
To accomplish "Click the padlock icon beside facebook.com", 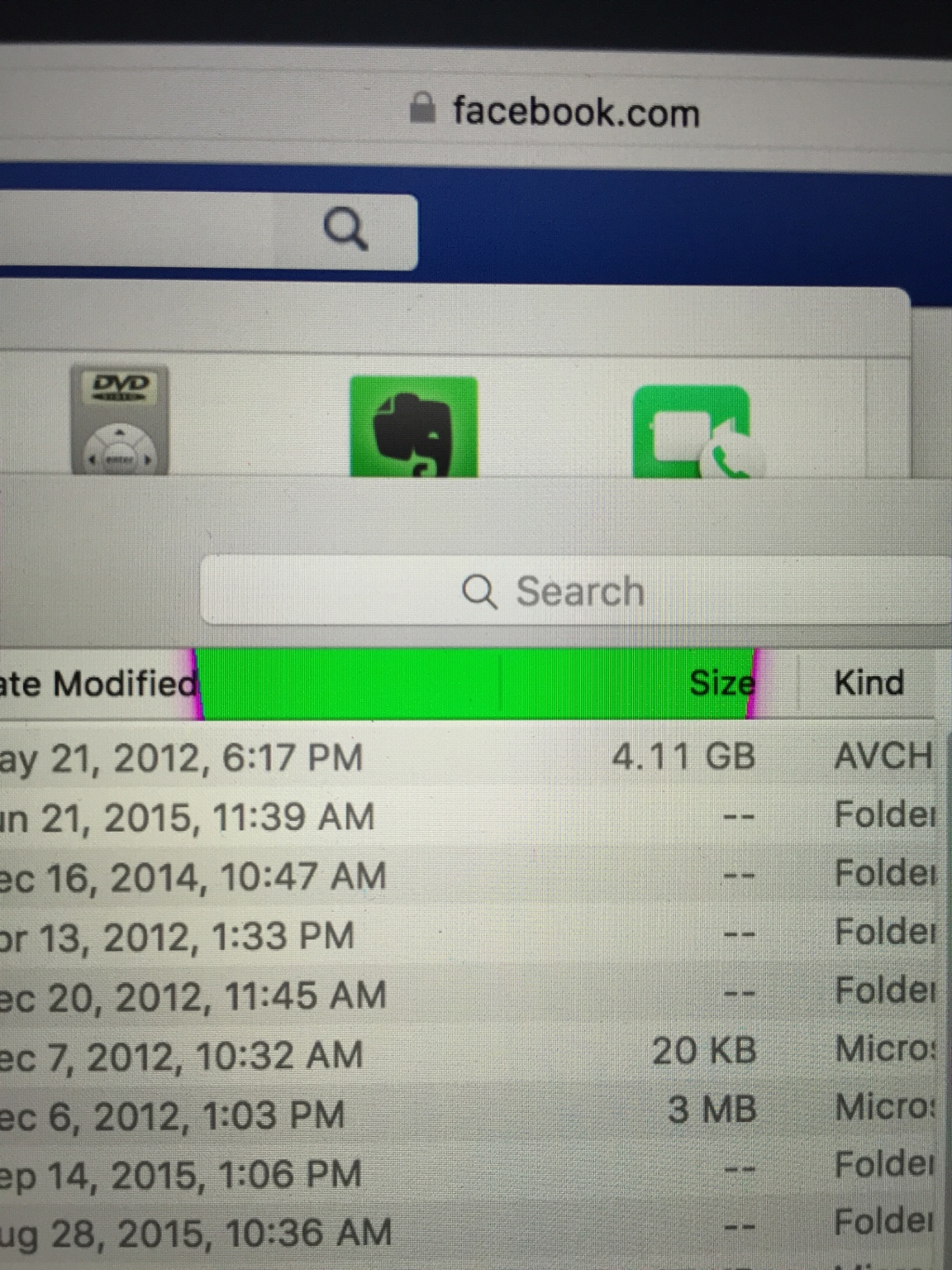I will 422,107.
